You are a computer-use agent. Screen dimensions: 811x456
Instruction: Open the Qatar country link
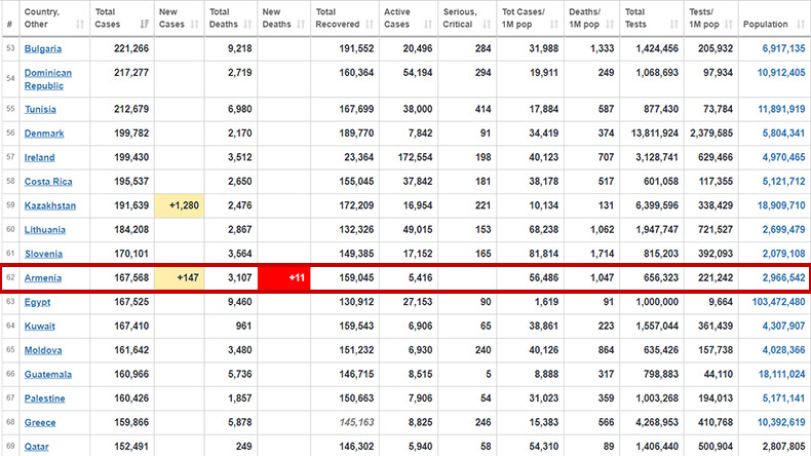pos(37,447)
